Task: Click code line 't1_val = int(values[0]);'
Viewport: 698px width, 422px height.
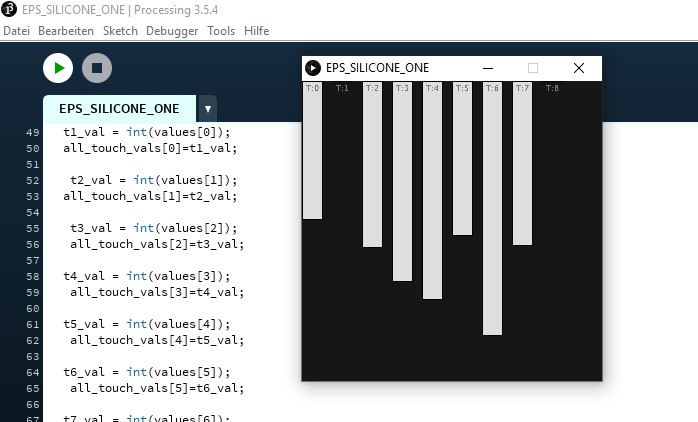Action: click(x=147, y=132)
